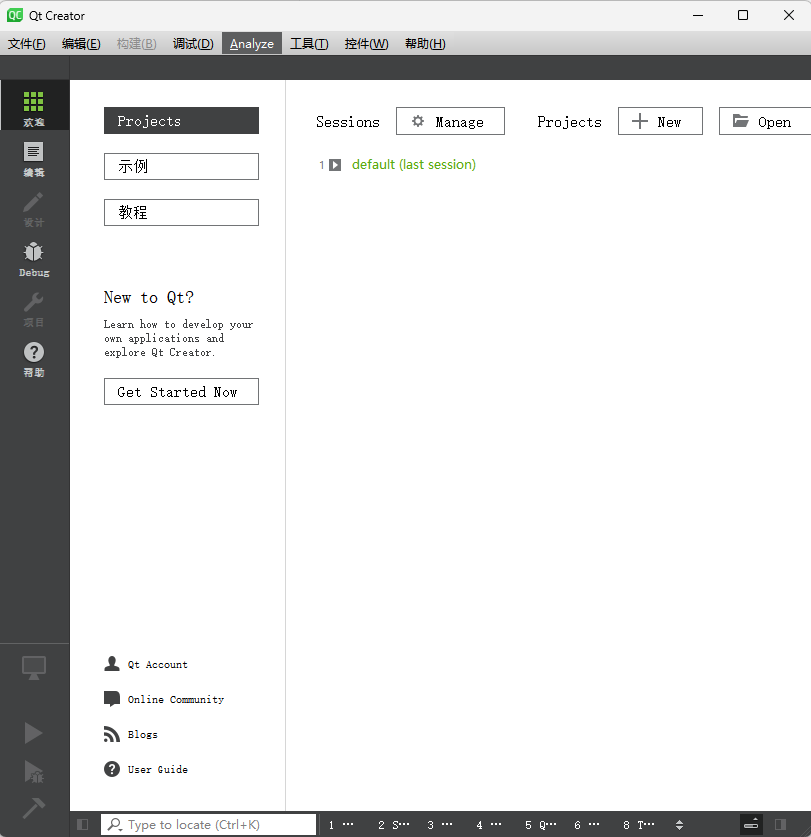
Task: Click the Open project button
Action: point(765,121)
